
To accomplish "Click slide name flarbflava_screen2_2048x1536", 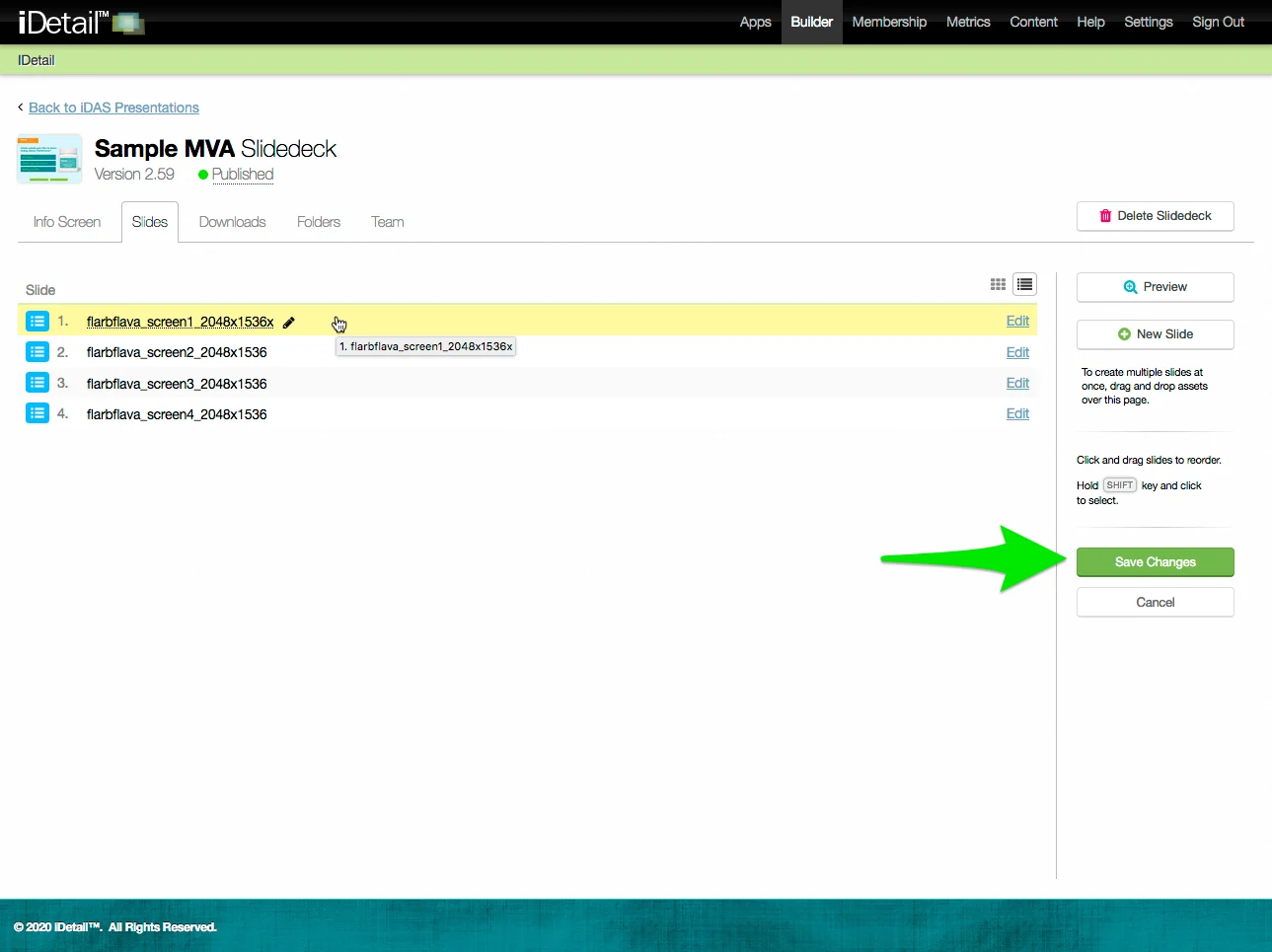I will [x=177, y=352].
